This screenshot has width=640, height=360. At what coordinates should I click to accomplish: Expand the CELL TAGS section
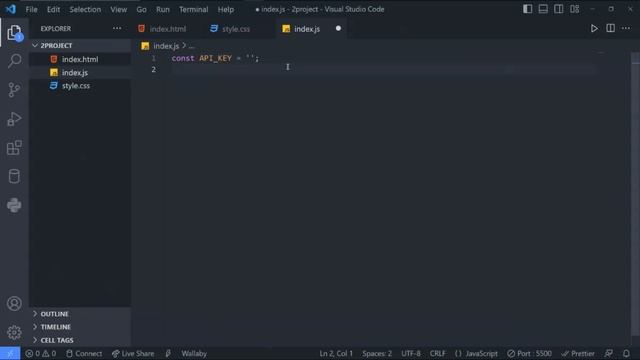point(80,340)
